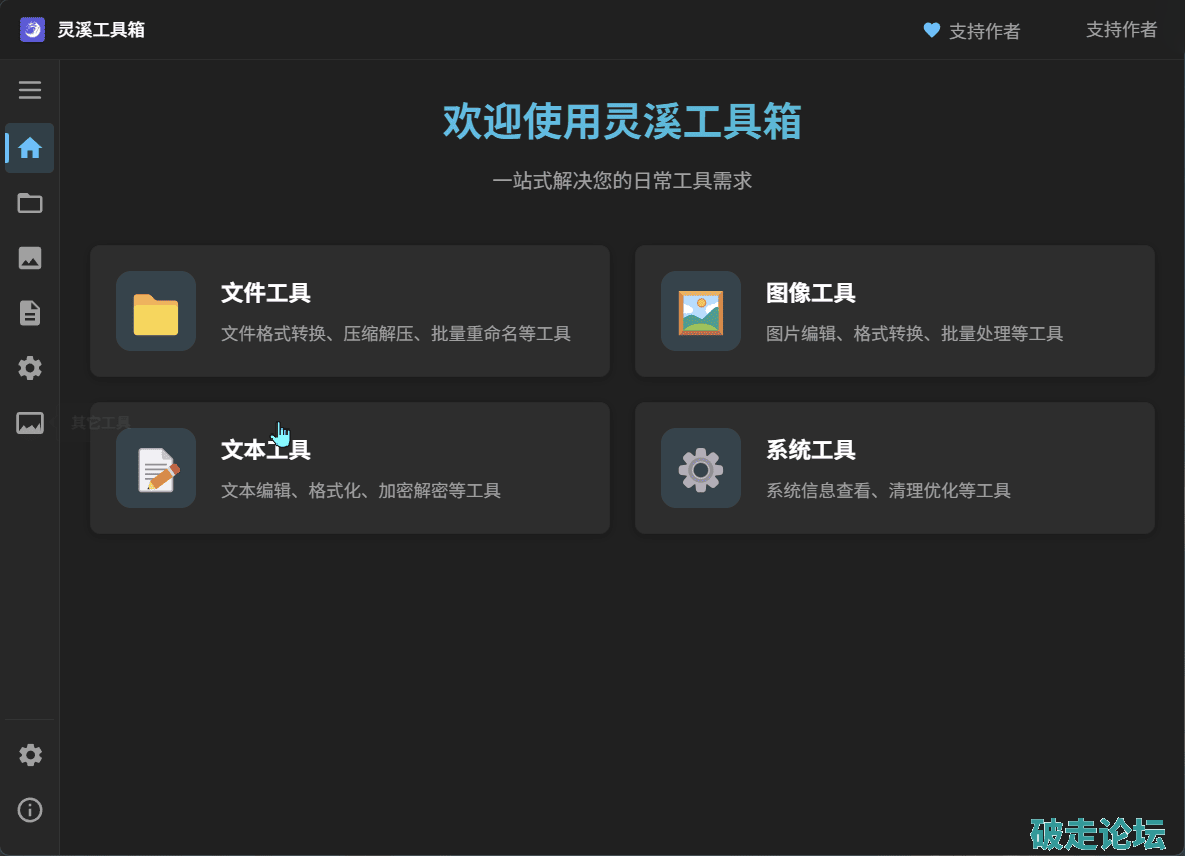1185x856 pixels.
Task: Click the about info icon
Action: pyautogui.click(x=30, y=809)
